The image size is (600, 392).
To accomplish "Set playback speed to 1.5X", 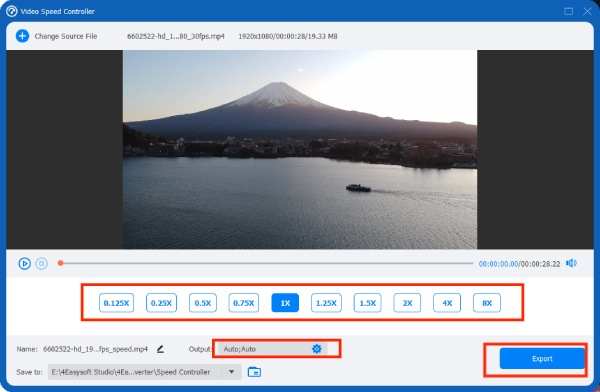I will pyautogui.click(x=367, y=303).
